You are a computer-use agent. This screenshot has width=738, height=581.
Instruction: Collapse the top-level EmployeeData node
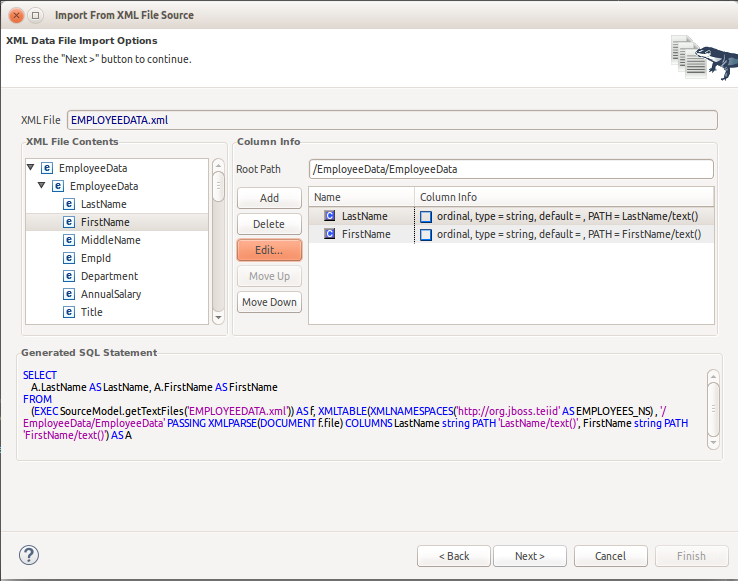(31, 168)
